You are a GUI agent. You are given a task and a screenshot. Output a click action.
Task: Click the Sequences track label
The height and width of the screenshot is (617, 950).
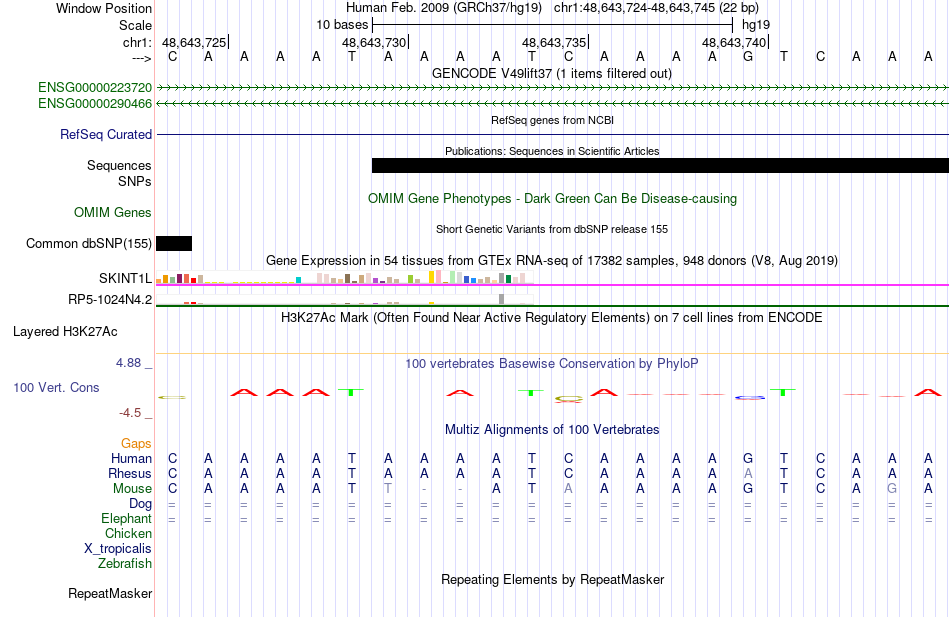[119, 165]
